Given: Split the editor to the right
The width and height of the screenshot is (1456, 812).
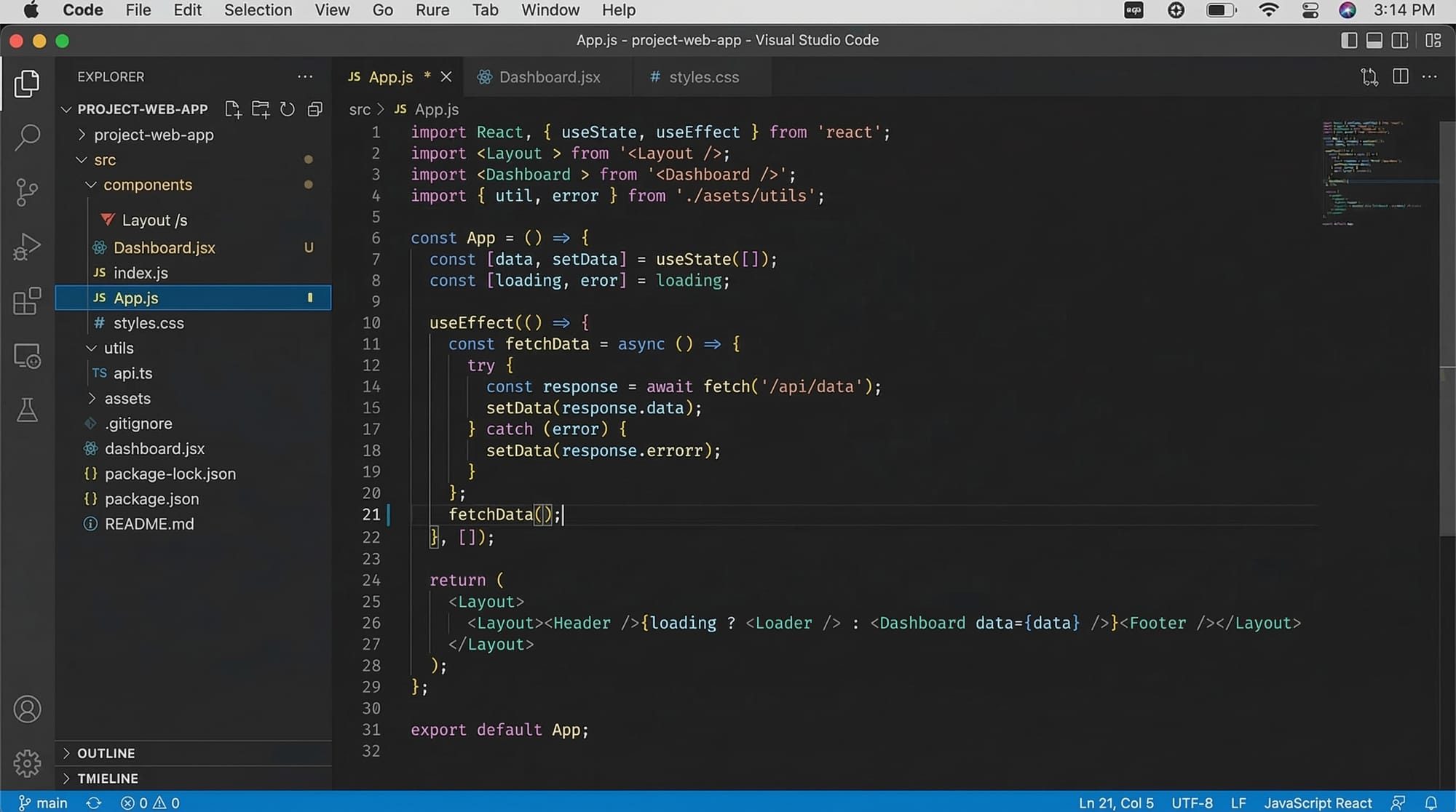Looking at the screenshot, I should click(1400, 77).
